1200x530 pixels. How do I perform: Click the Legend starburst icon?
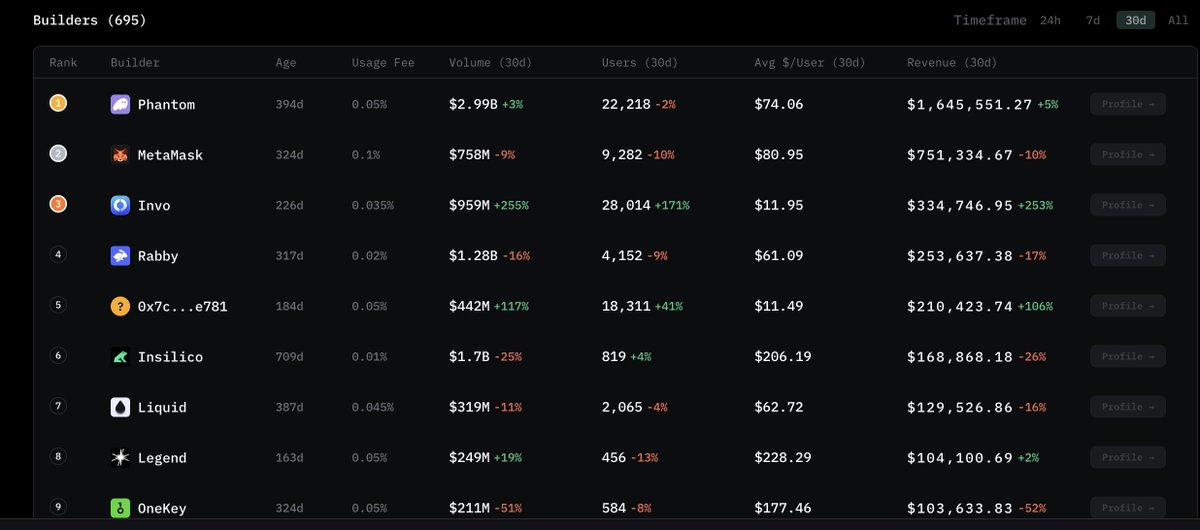coord(120,457)
